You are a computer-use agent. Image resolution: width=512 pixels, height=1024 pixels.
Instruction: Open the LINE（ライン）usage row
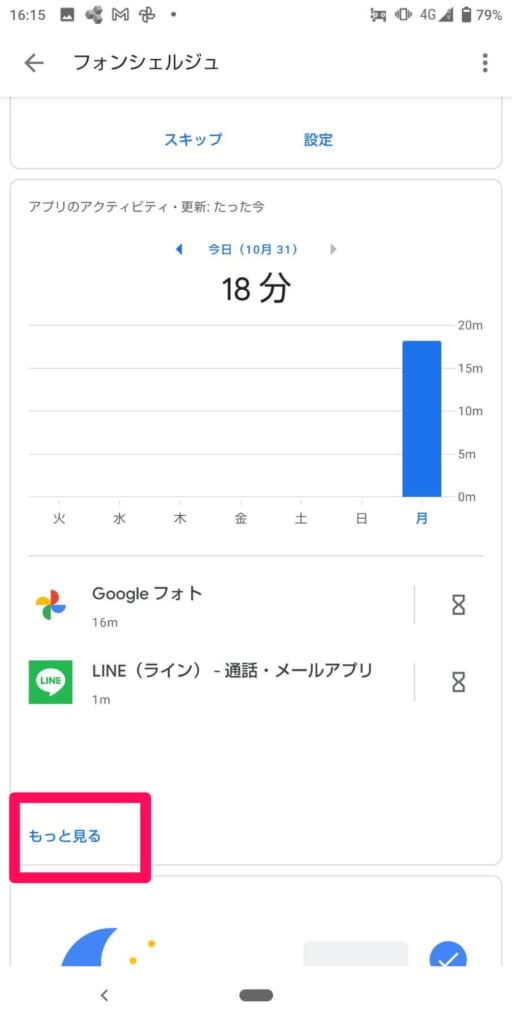(x=219, y=682)
